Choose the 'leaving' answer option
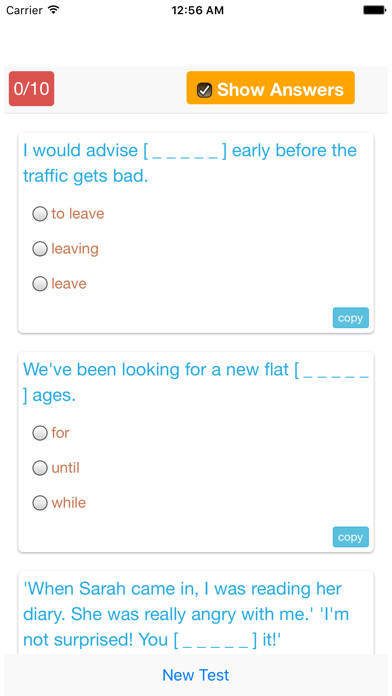392x696 pixels. point(40,249)
